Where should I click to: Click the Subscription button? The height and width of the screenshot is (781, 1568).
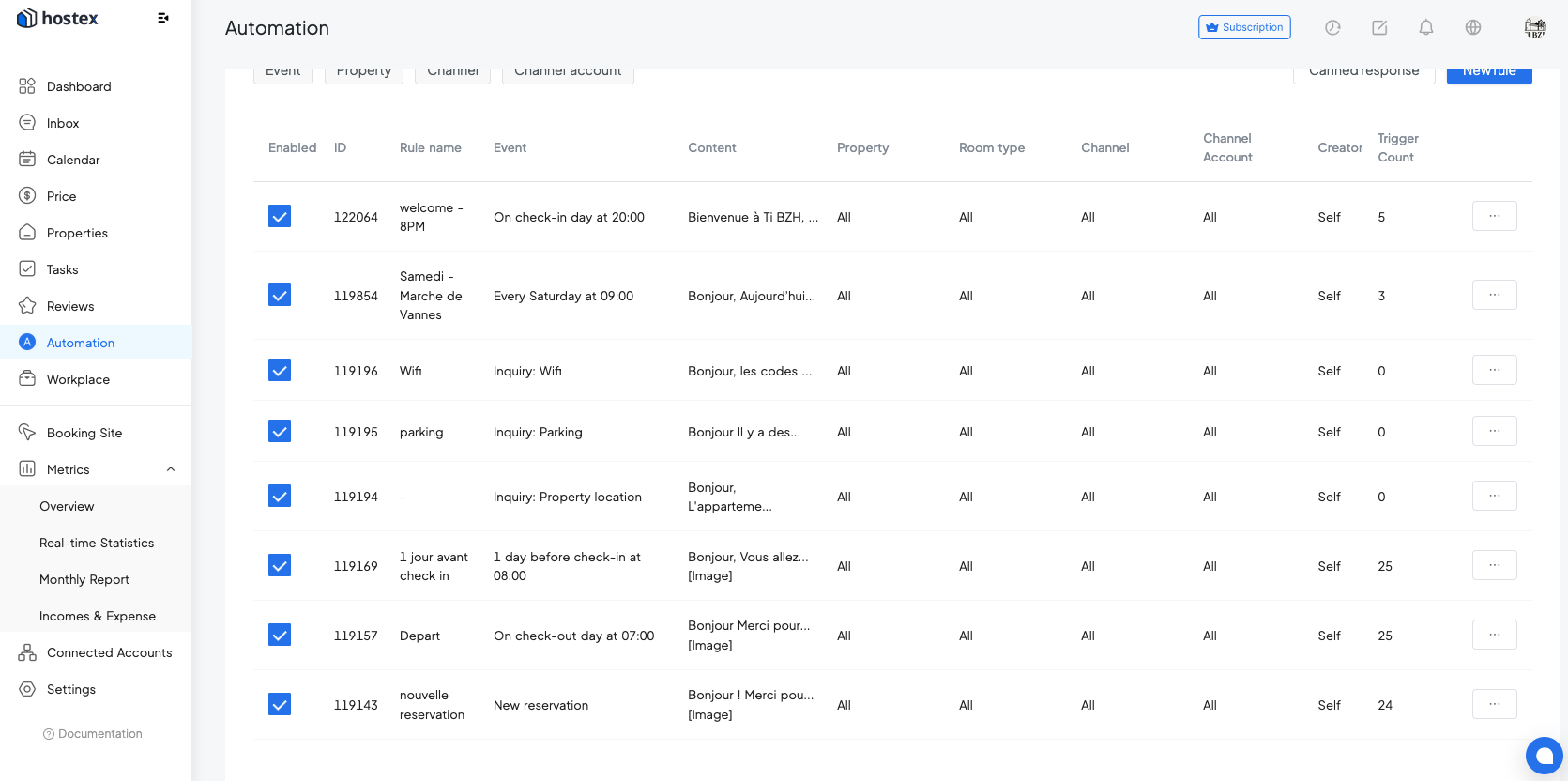(x=1243, y=27)
